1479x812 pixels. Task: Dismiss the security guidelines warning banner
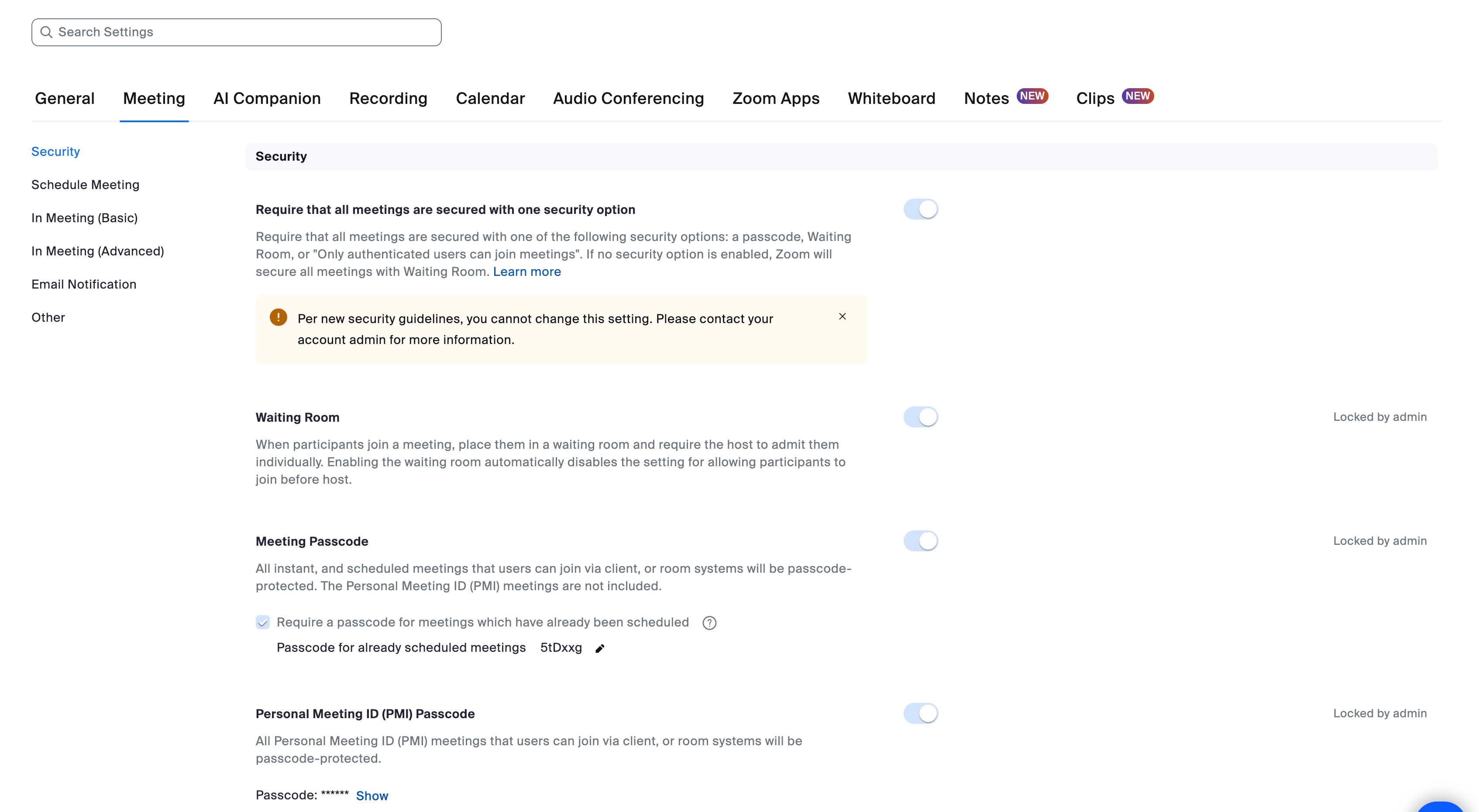[x=842, y=317]
